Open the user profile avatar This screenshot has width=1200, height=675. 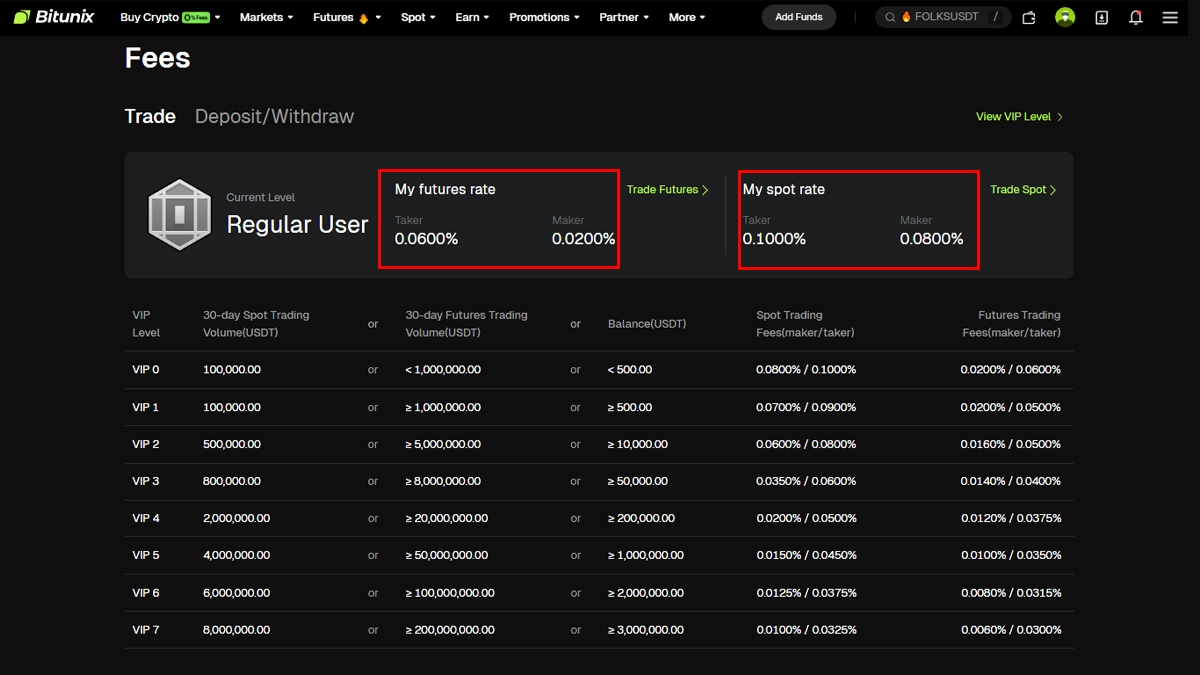click(1065, 17)
